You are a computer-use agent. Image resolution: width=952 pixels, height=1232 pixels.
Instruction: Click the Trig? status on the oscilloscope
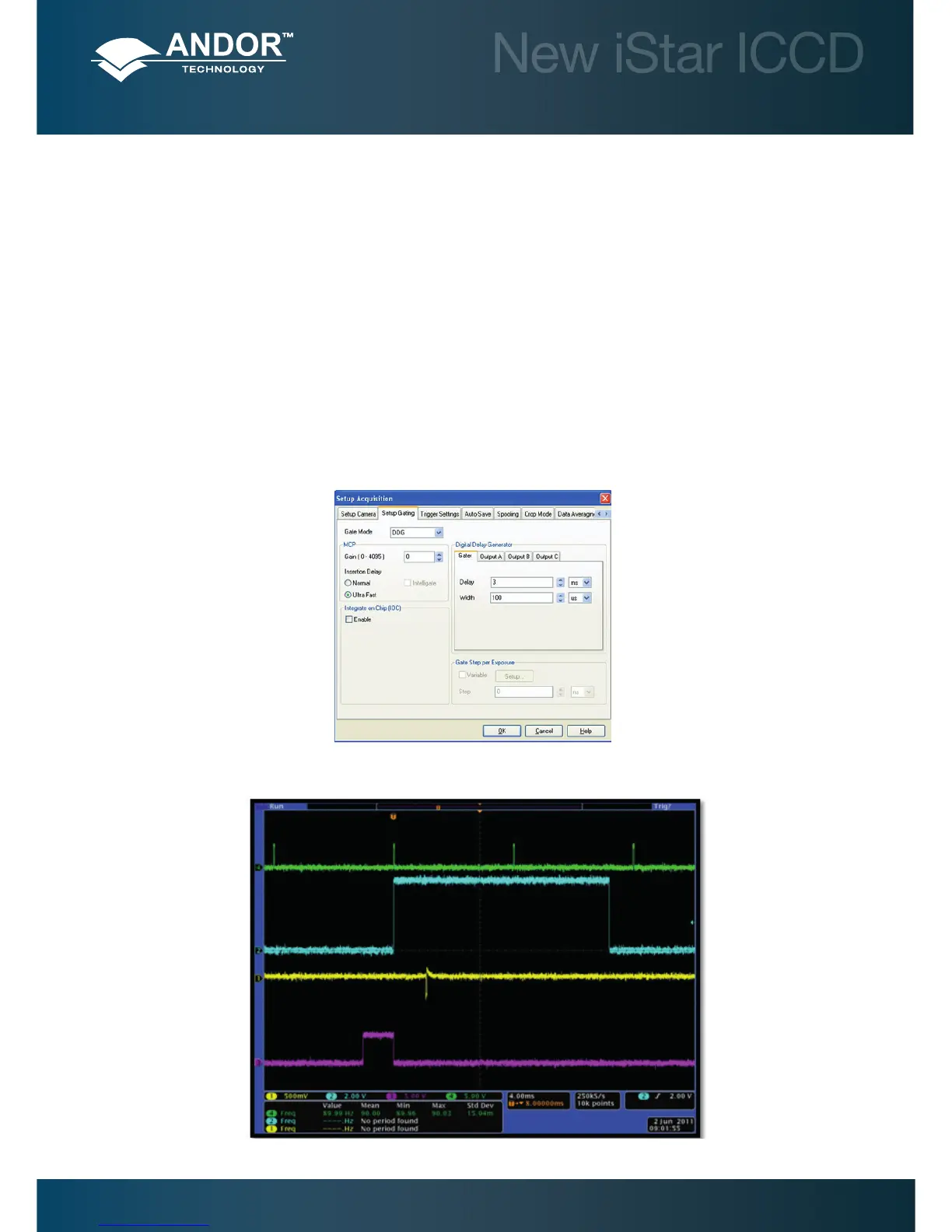point(662,807)
